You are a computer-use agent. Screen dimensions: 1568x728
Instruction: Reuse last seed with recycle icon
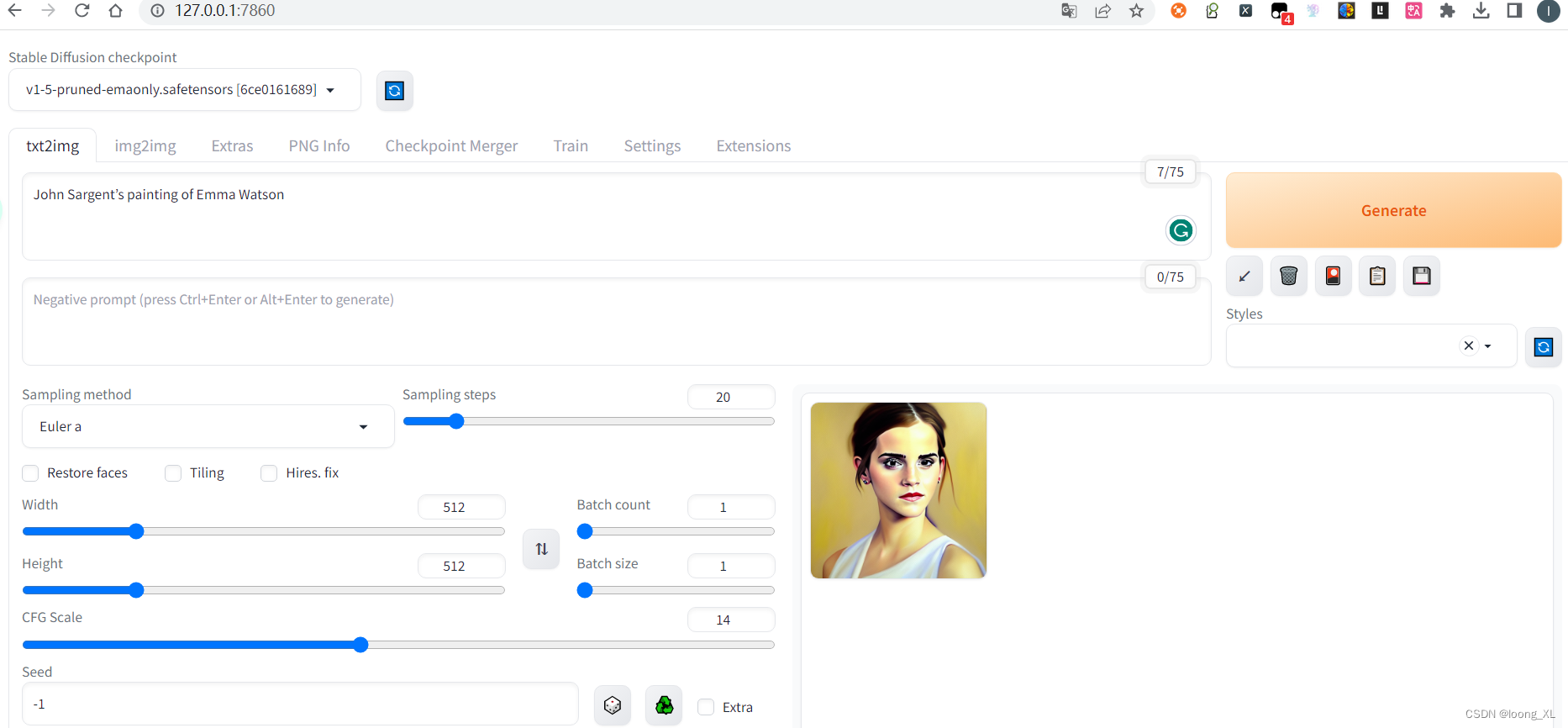coord(664,705)
